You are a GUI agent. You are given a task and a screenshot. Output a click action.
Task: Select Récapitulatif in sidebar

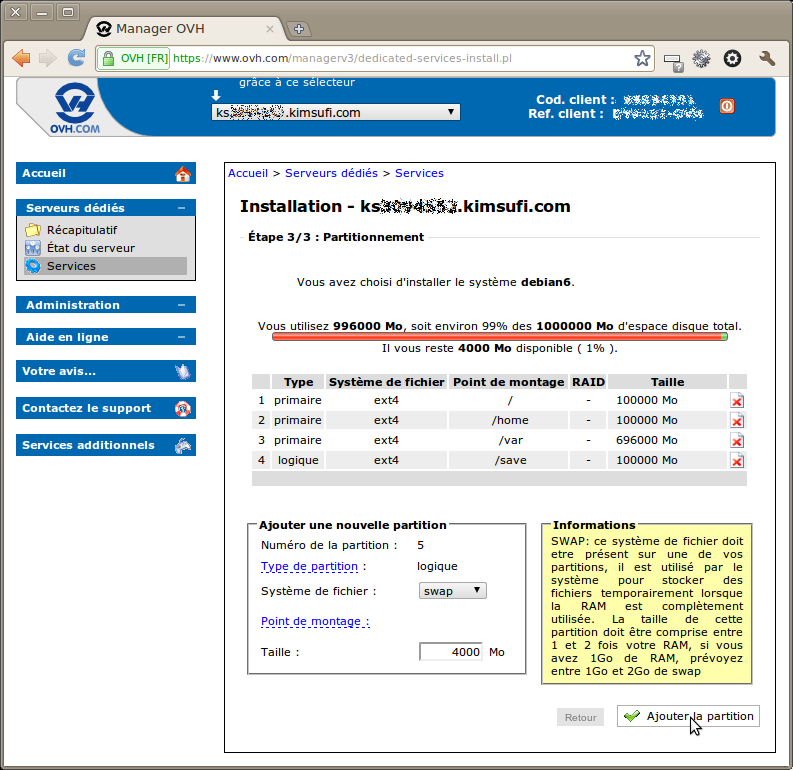(x=82, y=230)
